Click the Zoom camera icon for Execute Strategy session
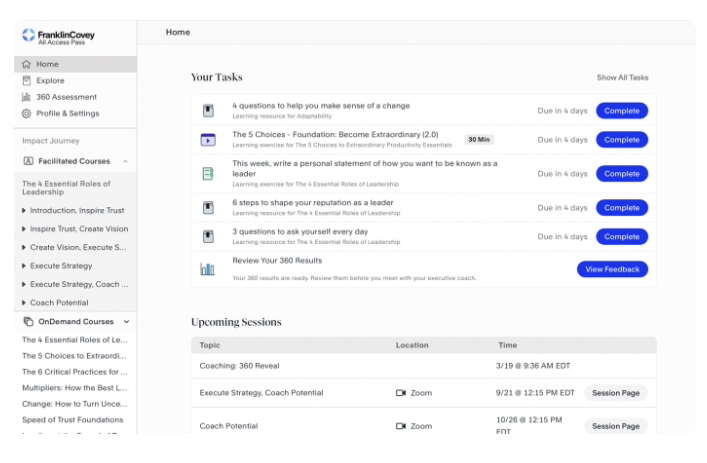 point(401,393)
